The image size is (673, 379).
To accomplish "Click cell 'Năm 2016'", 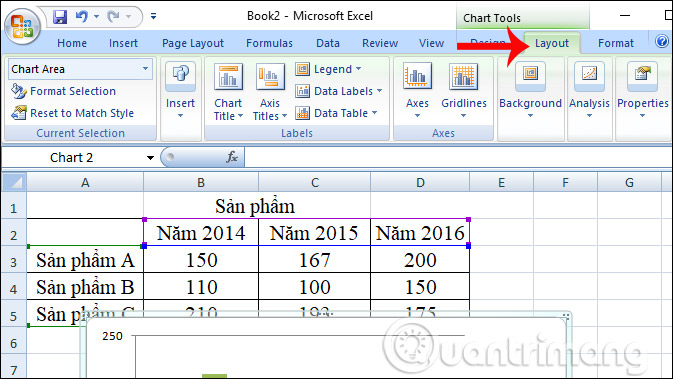I will 420,233.
